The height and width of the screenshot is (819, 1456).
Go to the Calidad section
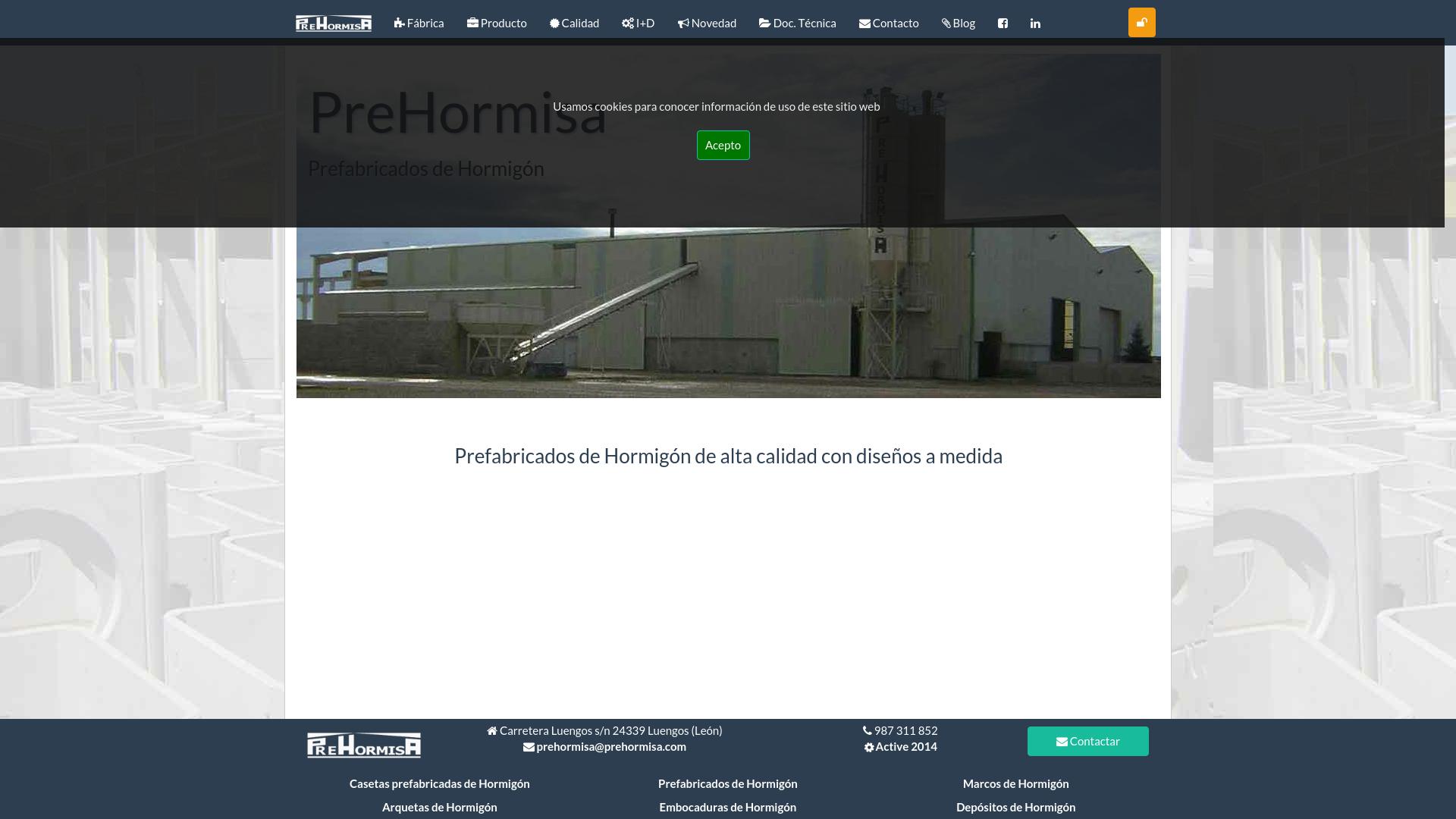(574, 24)
